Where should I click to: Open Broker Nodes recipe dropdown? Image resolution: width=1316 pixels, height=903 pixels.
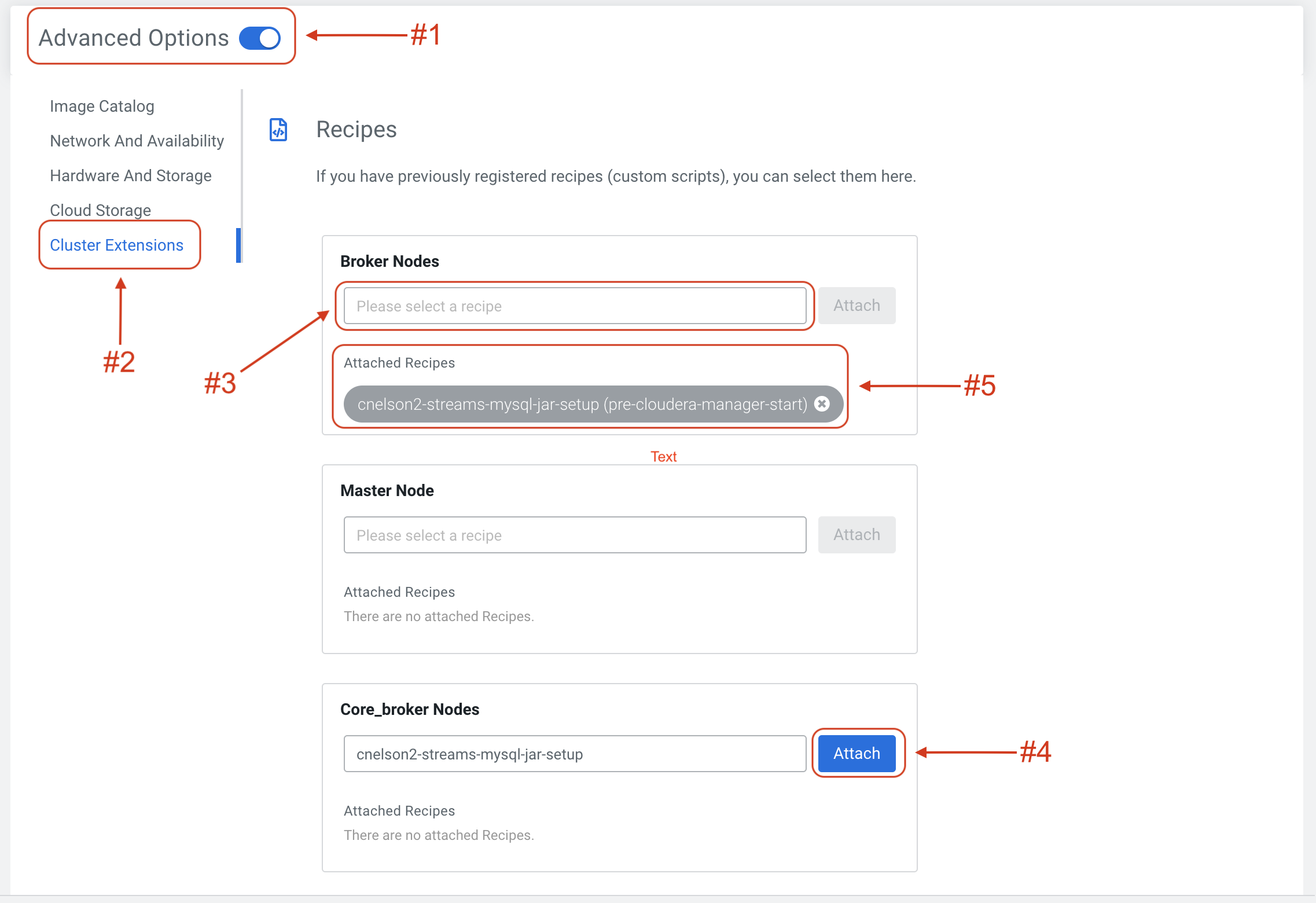coord(575,306)
